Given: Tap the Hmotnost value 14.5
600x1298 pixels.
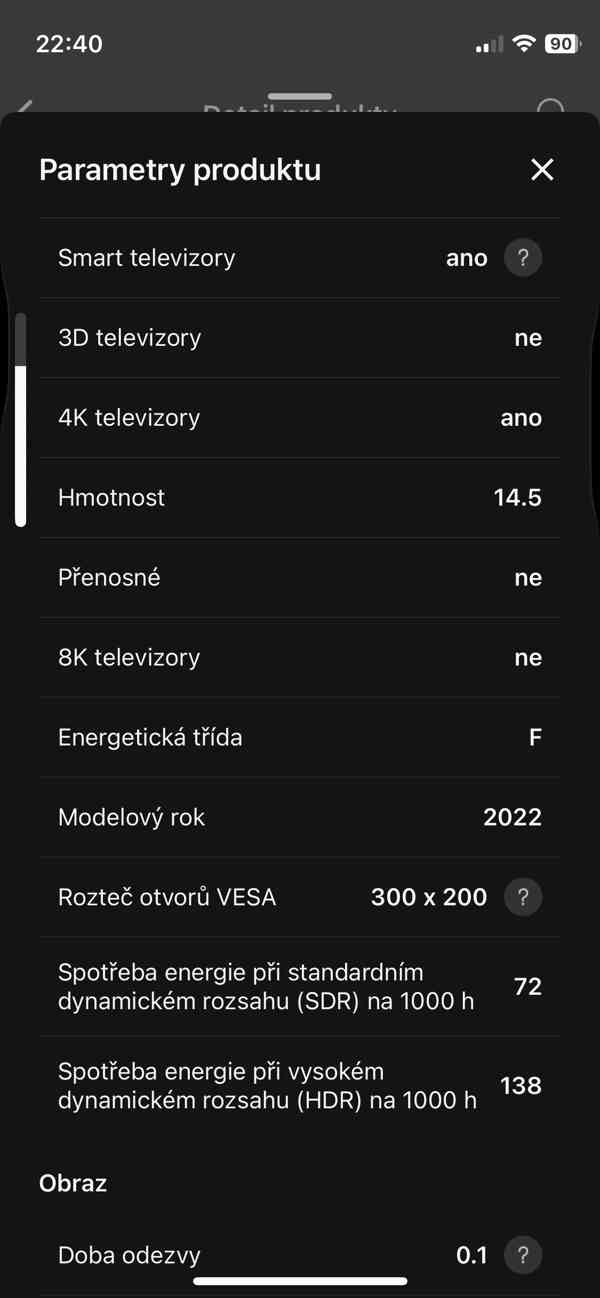Looking at the screenshot, I should tap(517, 498).
